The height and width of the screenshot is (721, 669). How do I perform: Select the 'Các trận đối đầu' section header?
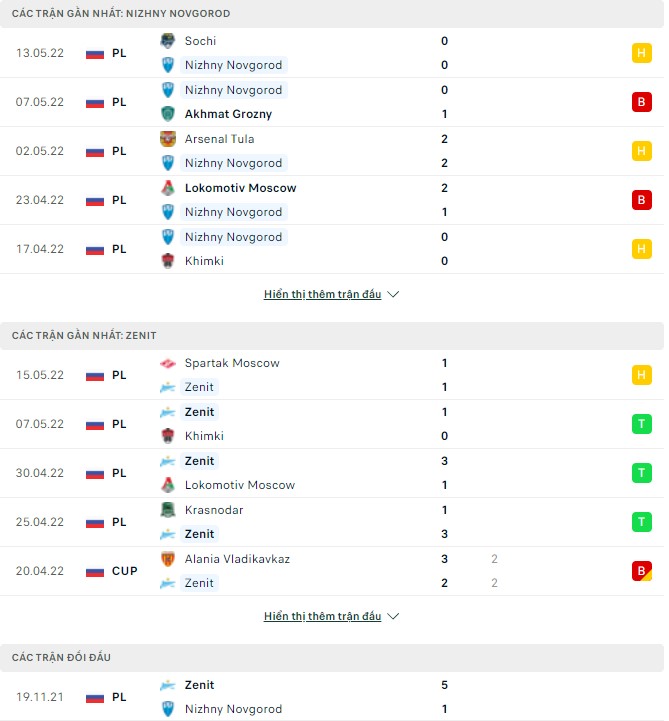(x=62, y=657)
